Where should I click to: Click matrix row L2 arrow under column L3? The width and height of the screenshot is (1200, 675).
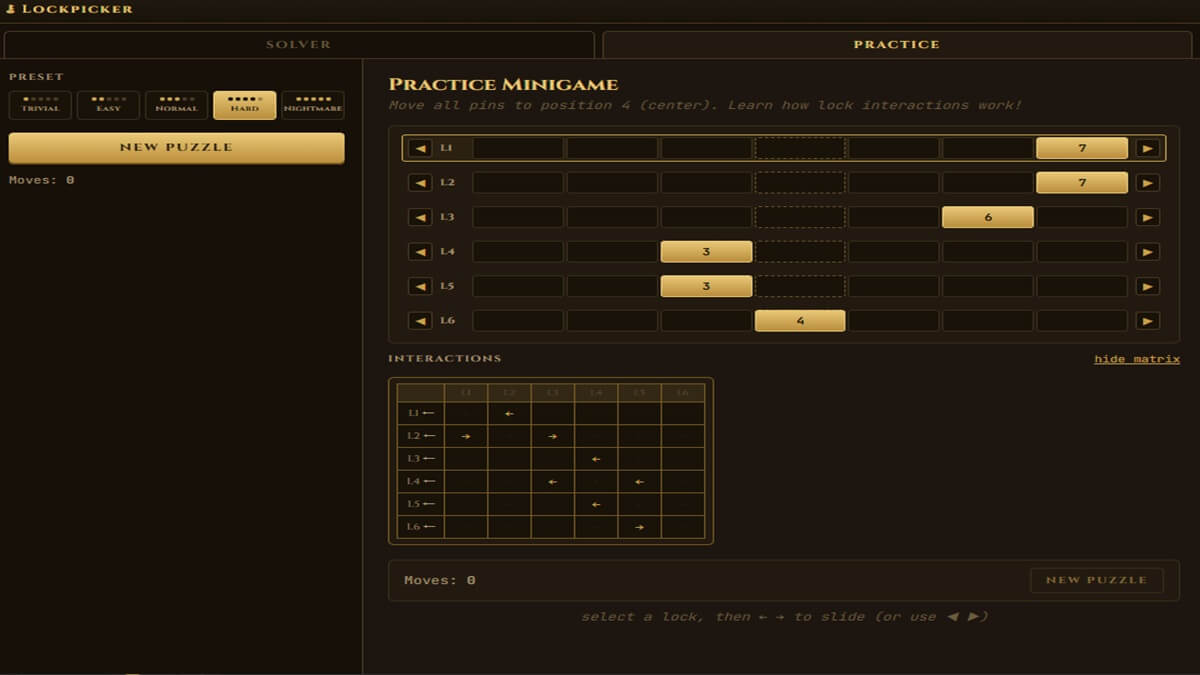point(553,436)
